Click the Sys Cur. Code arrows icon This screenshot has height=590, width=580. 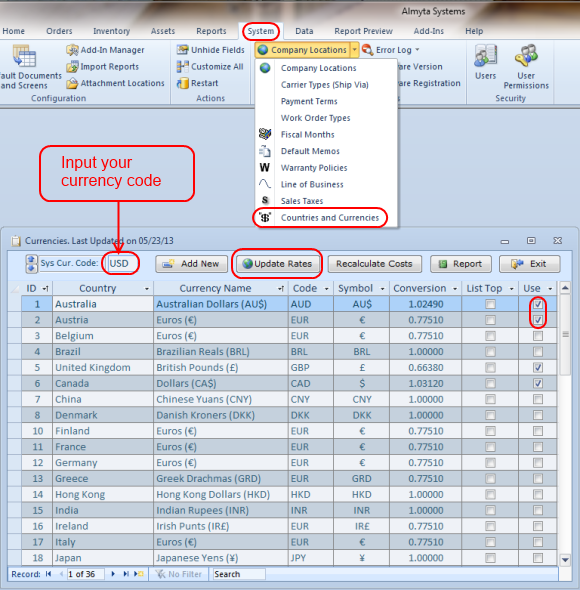coord(31,264)
